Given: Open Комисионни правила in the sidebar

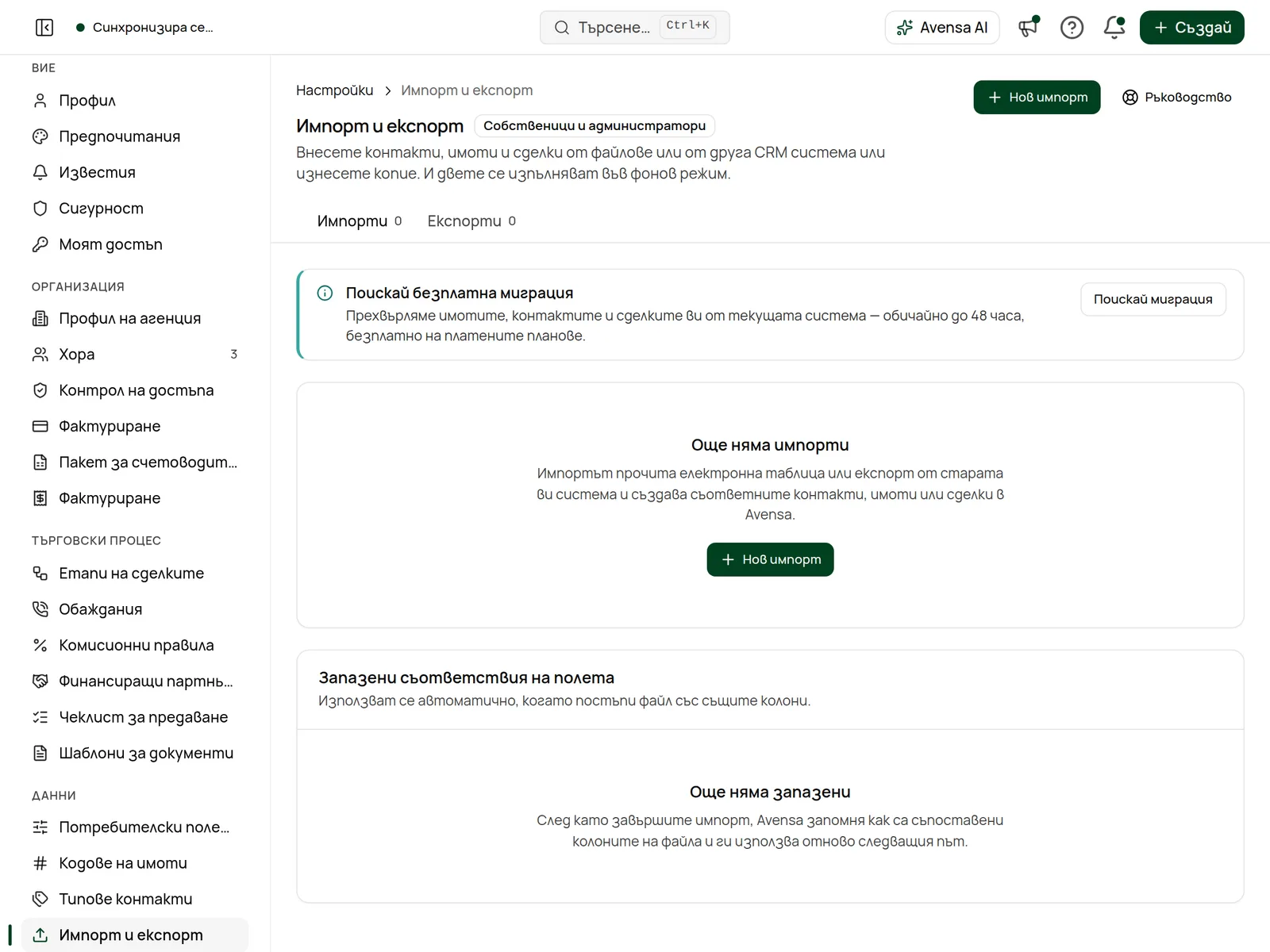Looking at the screenshot, I should tap(135, 645).
